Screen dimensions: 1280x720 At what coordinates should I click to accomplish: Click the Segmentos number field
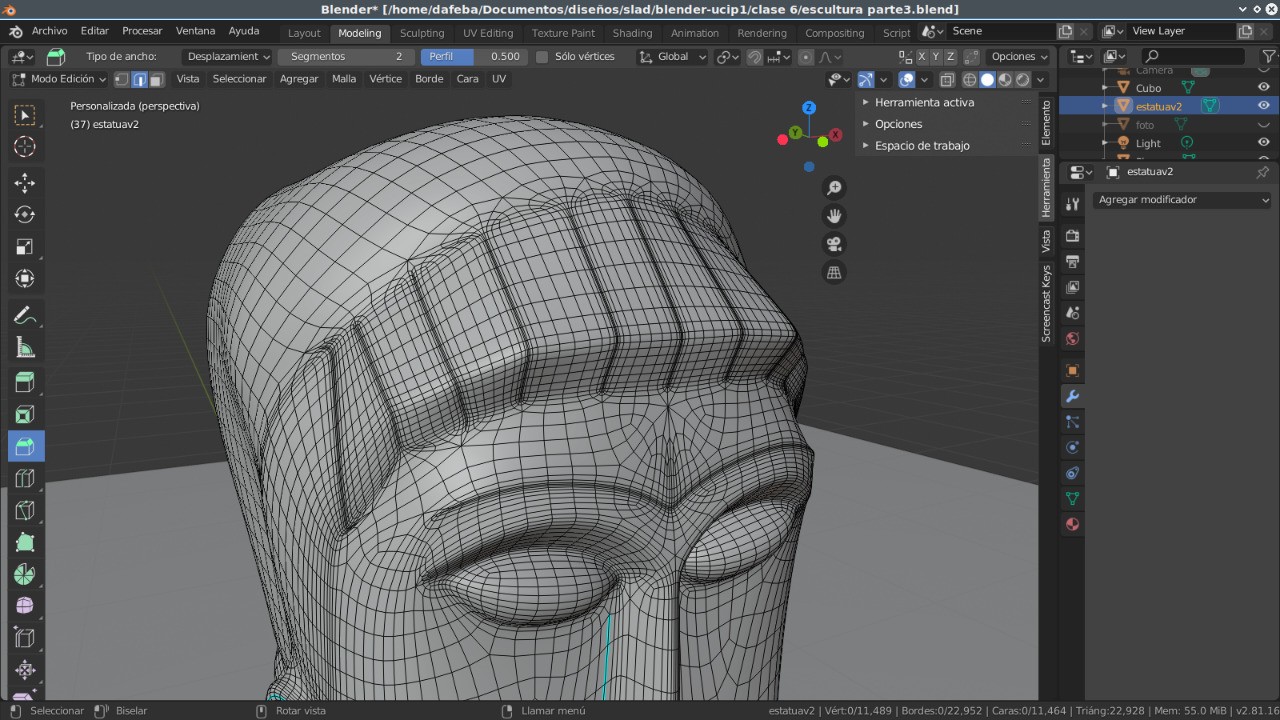click(346, 57)
